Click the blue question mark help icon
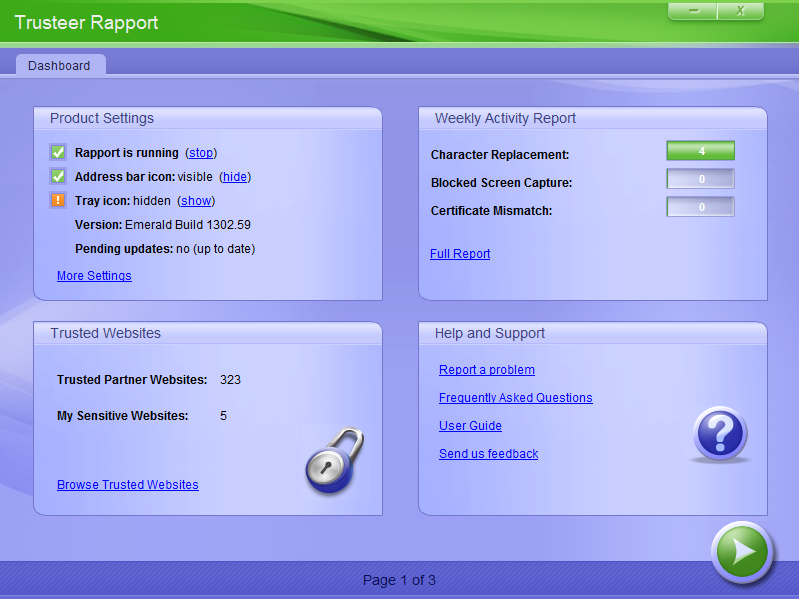Image resolution: width=799 pixels, height=599 pixels. [719, 435]
